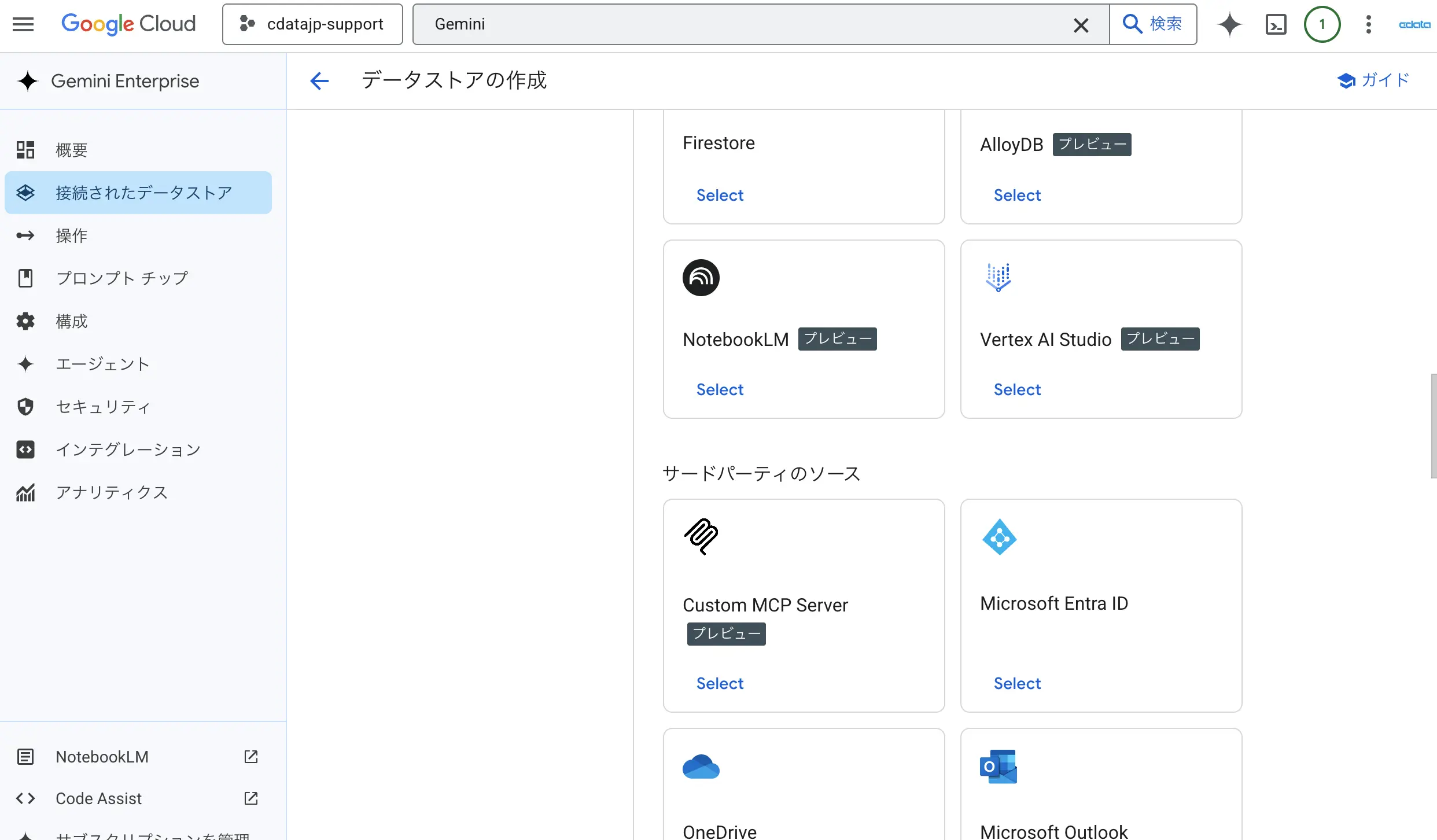Click the OneDrive cloud logo
The height and width of the screenshot is (840, 1437).
(x=701, y=767)
